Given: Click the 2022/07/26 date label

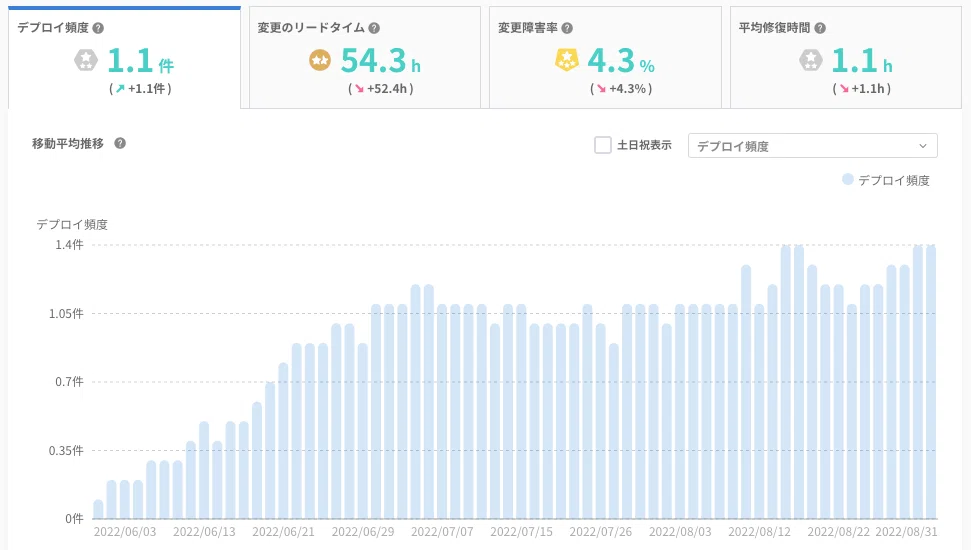Looking at the screenshot, I should (x=600, y=531).
